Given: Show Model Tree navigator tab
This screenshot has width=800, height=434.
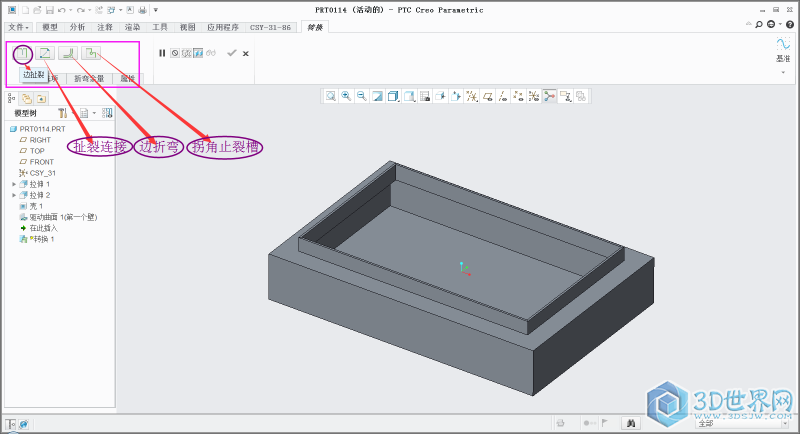Looking at the screenshot, I should [11, 98].
